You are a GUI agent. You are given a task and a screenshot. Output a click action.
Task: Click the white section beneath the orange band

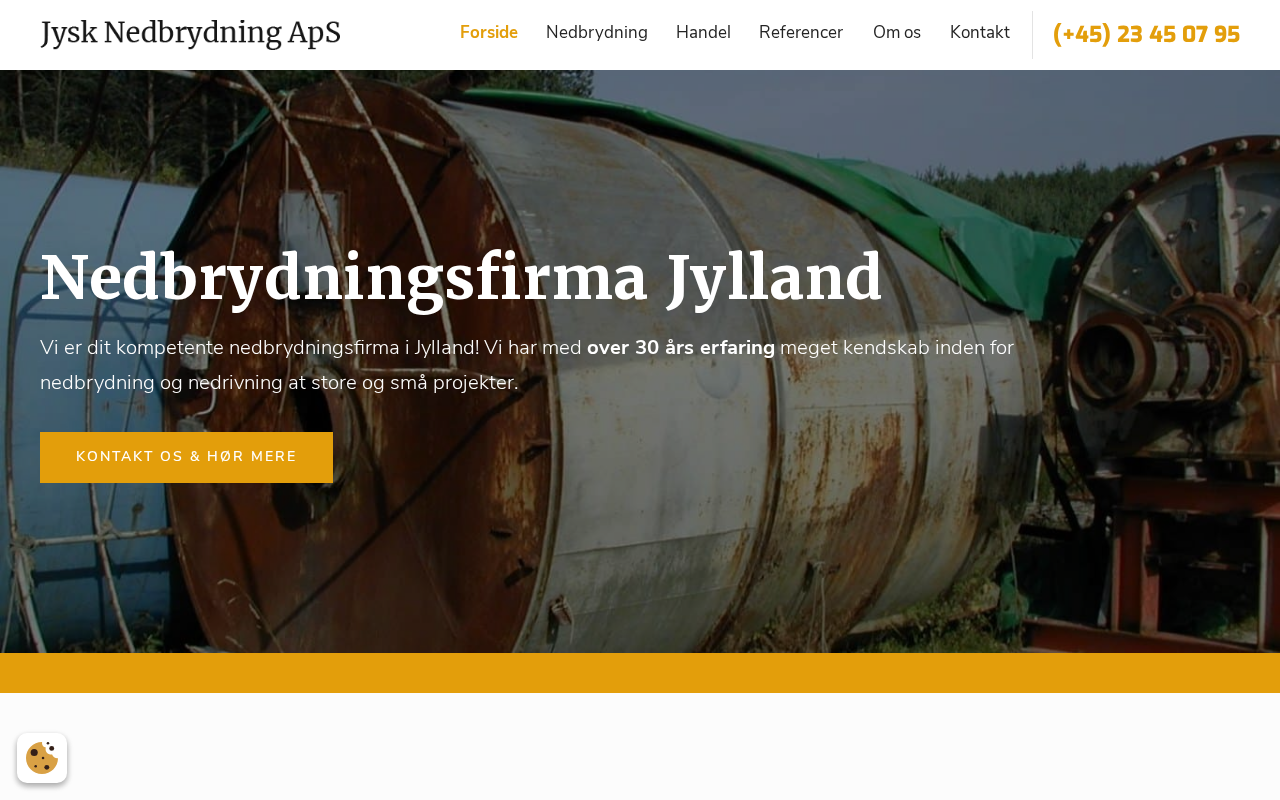[640, 746]
